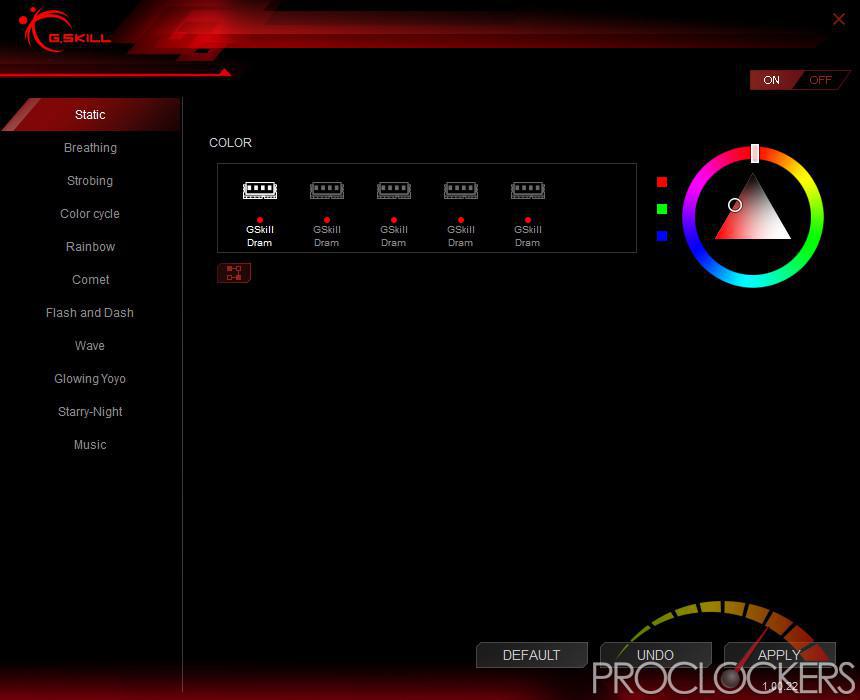The height and width of the screenshot is (700, 860).
Task: Click the red dot under first GSkill Dram
Action: tap(260, 219)
